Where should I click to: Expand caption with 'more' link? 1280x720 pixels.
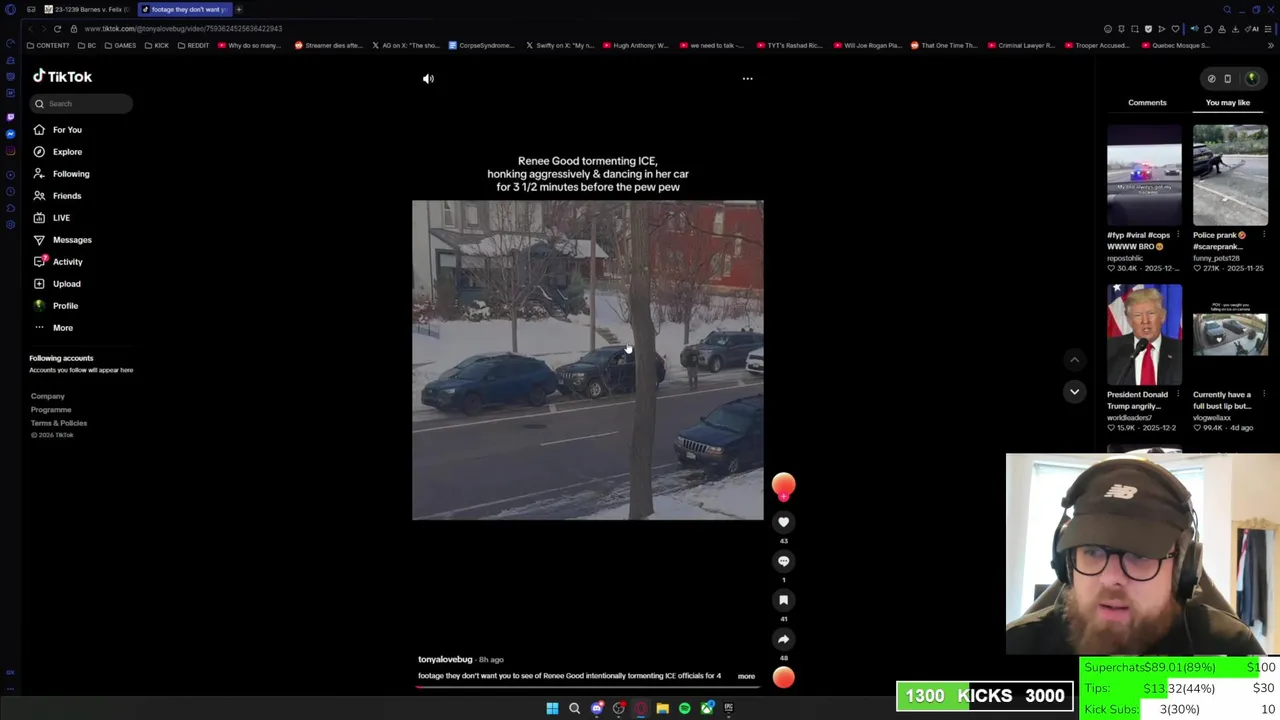pyautogui.click(x=746, y=677)
